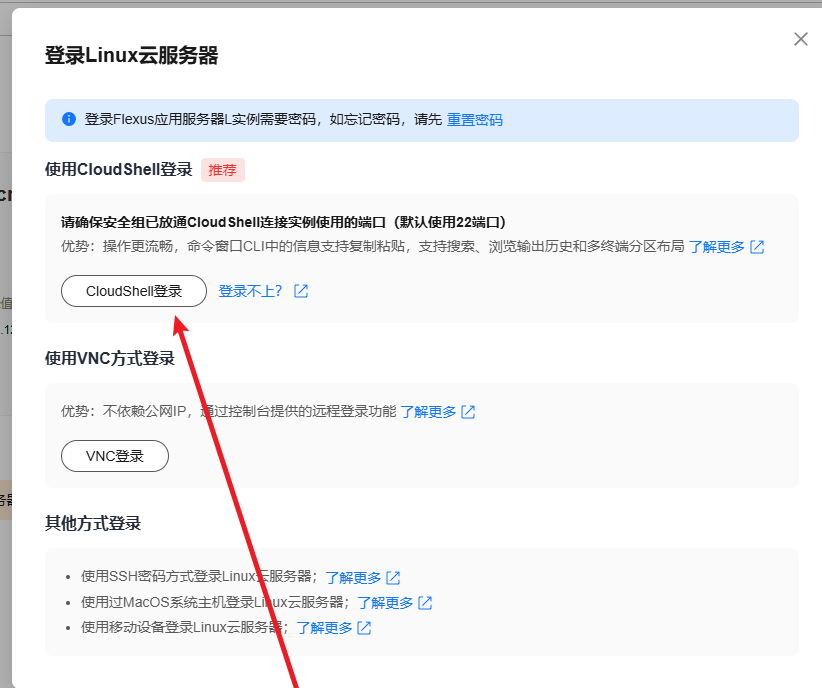
Task: Open 了解更多 link for CloudShell advantages
Action: click(717, 246)
